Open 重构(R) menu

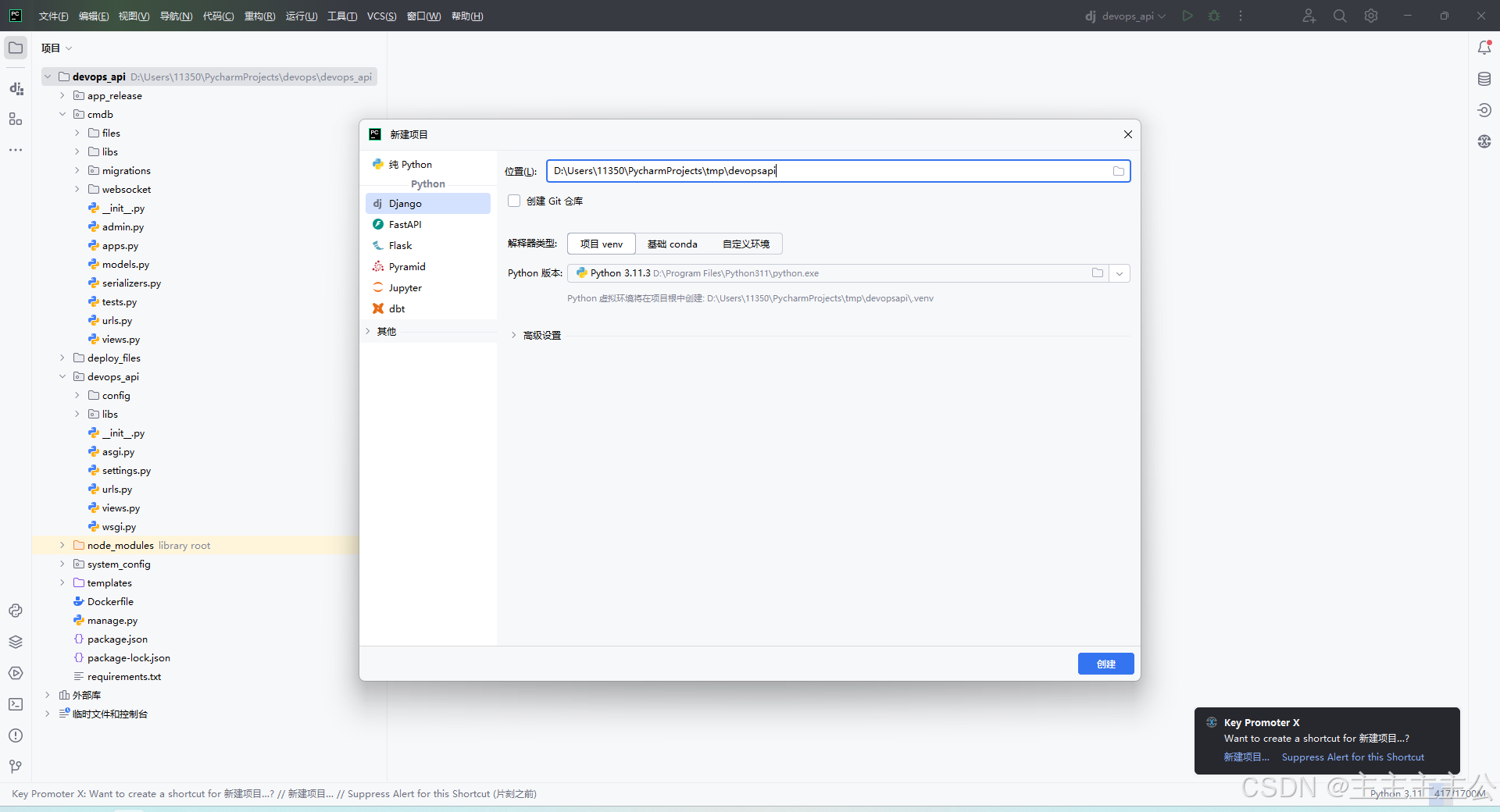coord(259,16)
